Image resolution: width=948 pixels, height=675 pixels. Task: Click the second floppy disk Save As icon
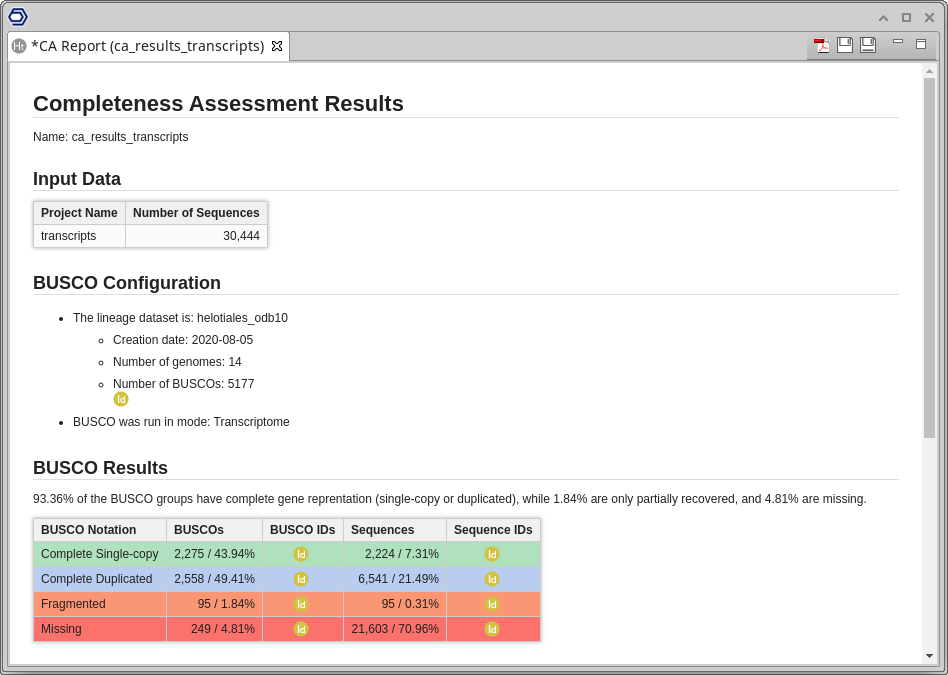[x=868, y=45]
